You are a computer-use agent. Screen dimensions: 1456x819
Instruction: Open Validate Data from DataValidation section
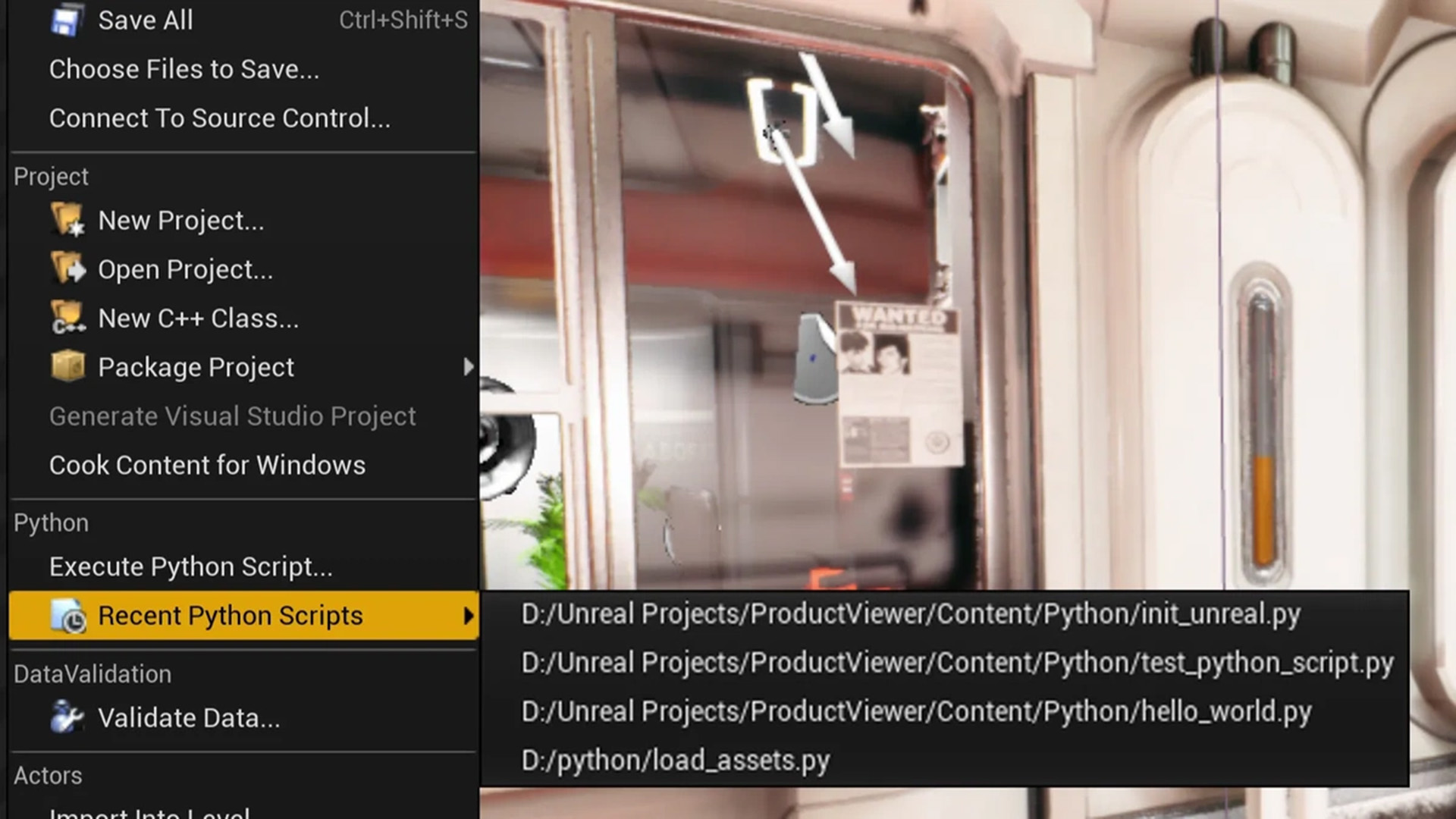[190, 717]
